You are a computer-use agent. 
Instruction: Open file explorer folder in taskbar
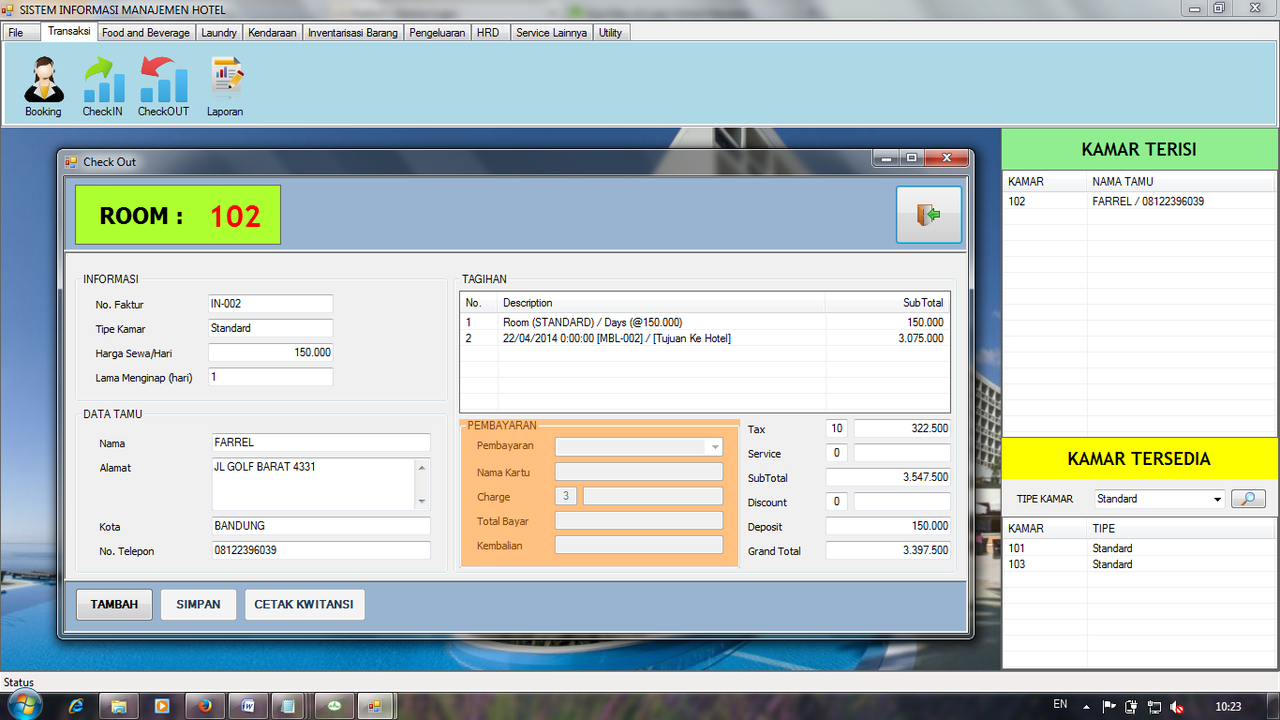click(119, 706)
